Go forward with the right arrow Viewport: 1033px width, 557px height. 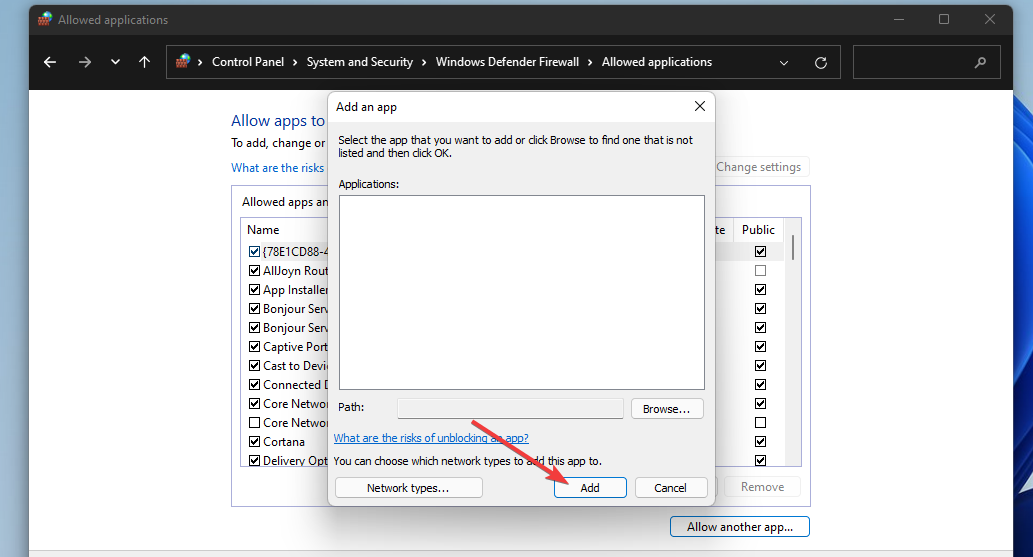84,62
